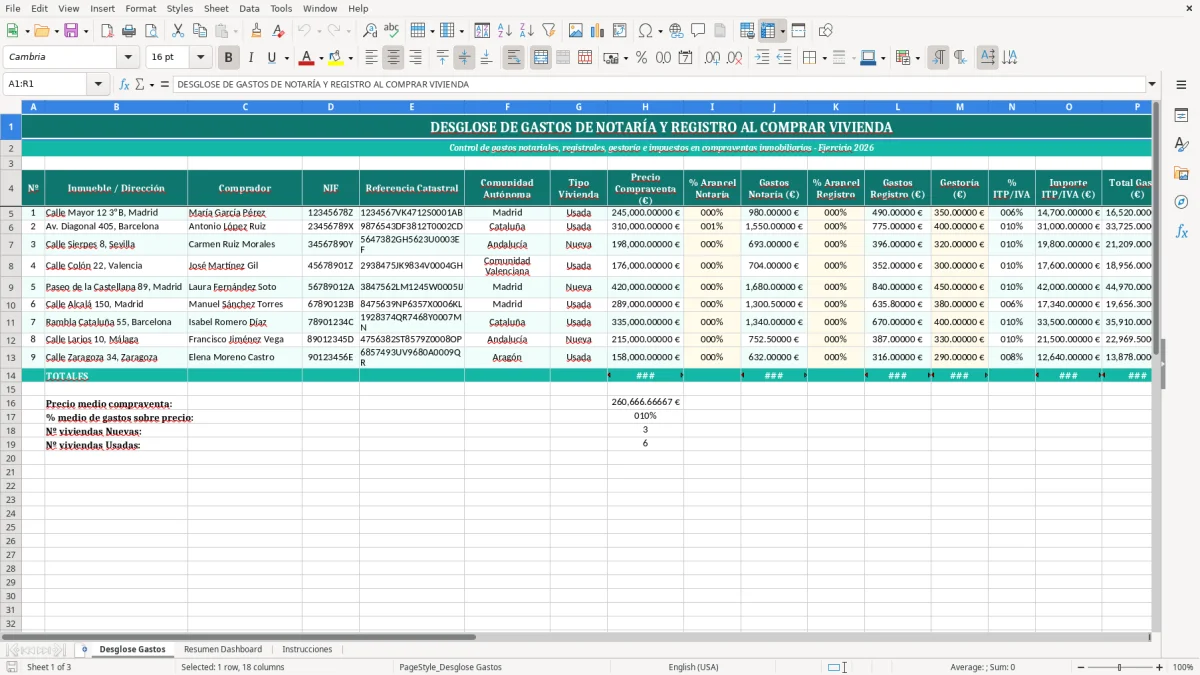Click the Copy icon
The image size is (1200, 675).
(199, 31)
